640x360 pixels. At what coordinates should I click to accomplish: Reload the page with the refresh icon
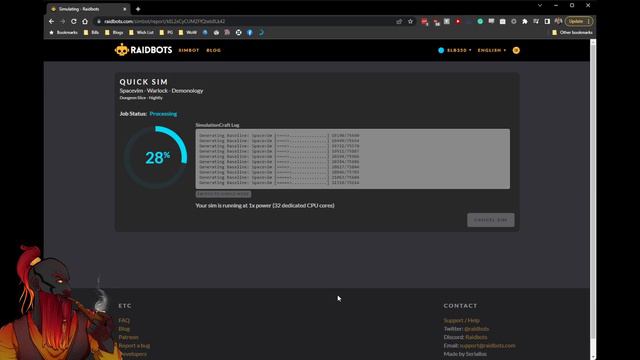pos(74,21)
